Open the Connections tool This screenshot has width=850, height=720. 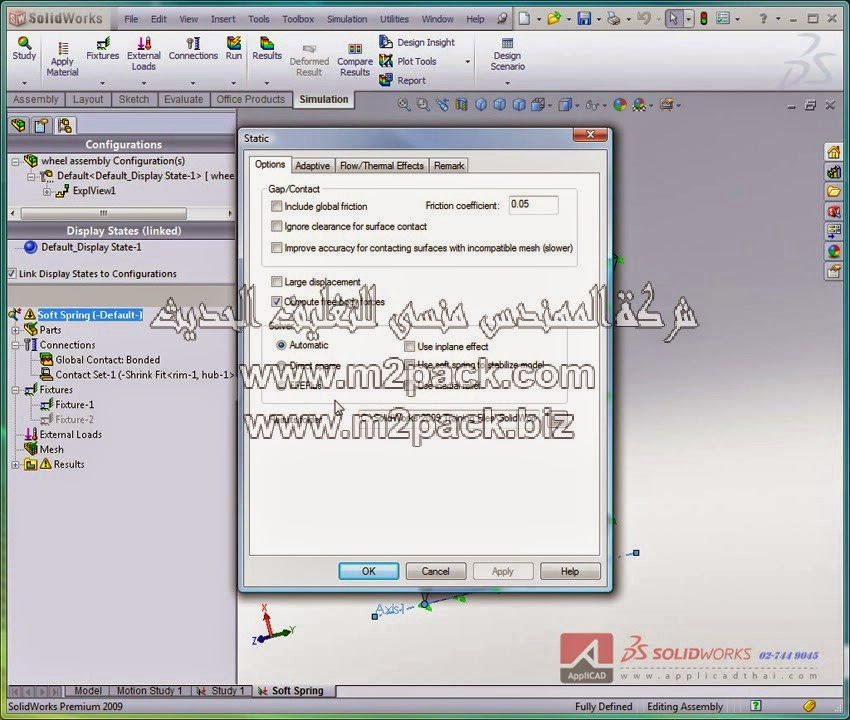(x=193, y=48)
